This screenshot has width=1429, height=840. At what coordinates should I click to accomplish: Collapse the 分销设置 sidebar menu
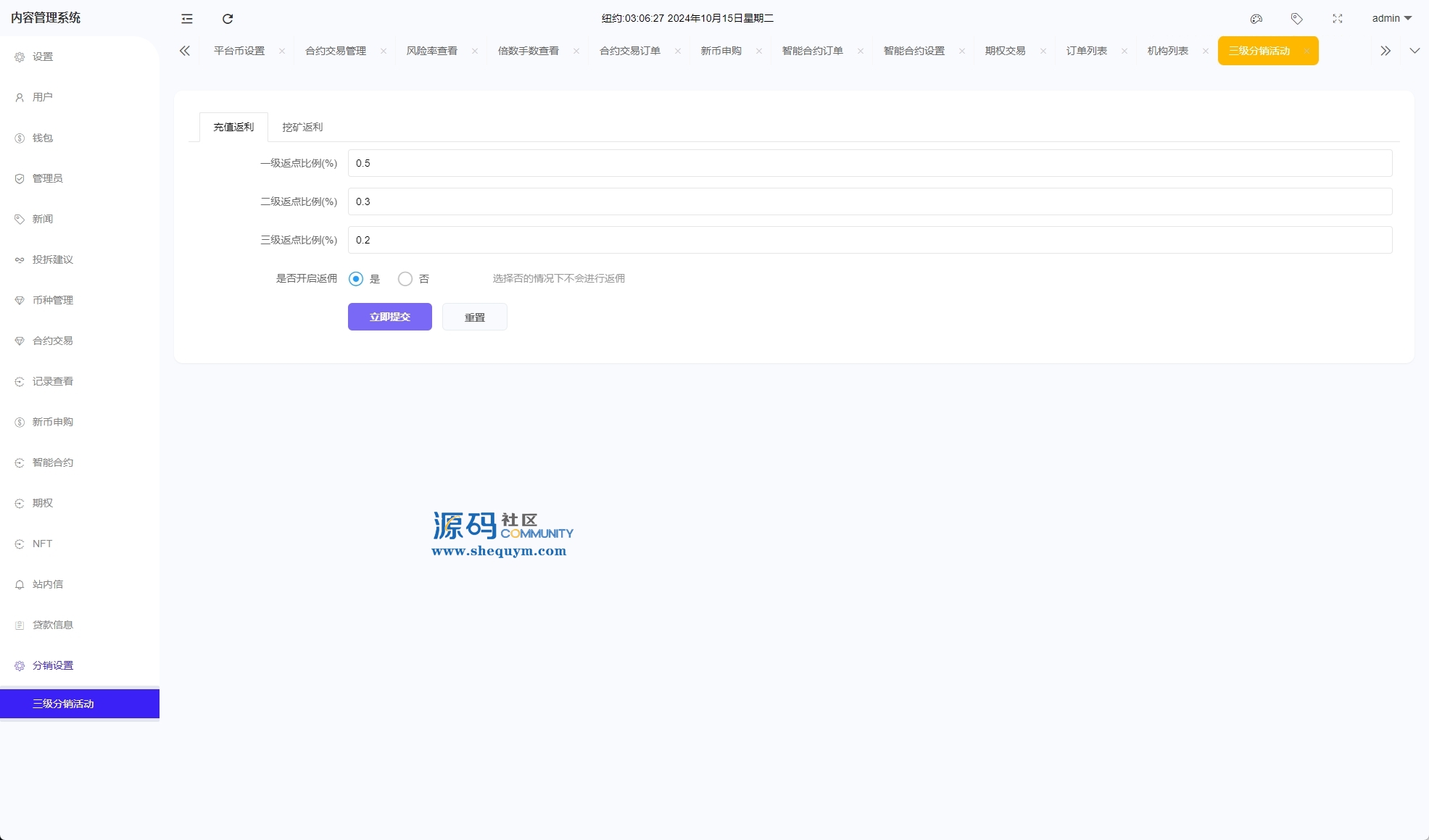(x=52, y=665)
